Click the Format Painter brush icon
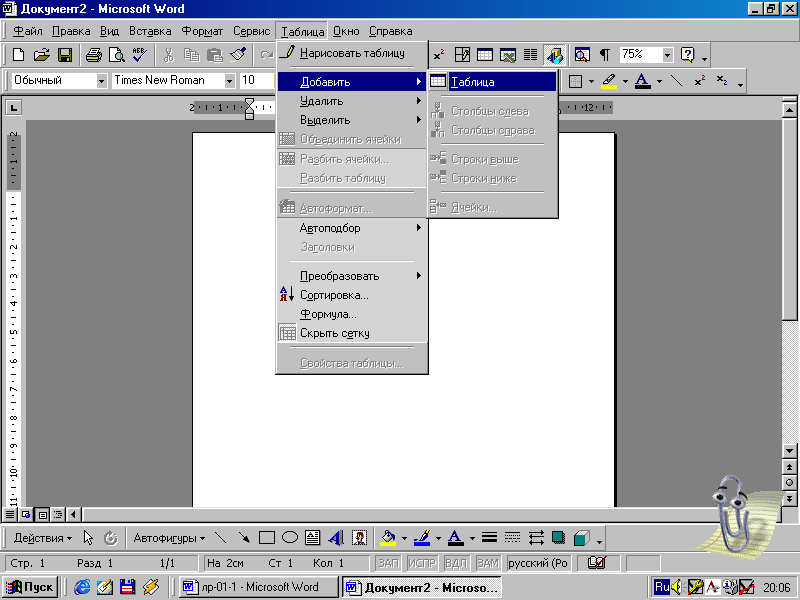 (238, 55)
